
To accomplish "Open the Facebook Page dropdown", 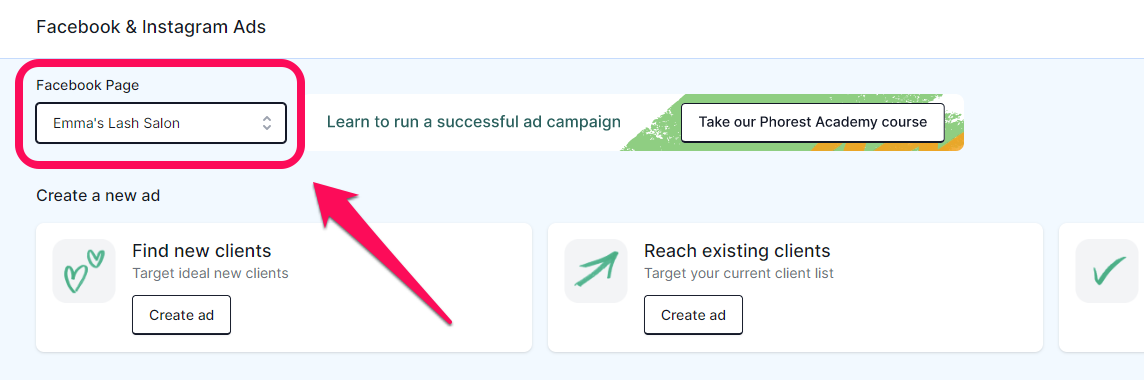I will click(x=161, y=123).
